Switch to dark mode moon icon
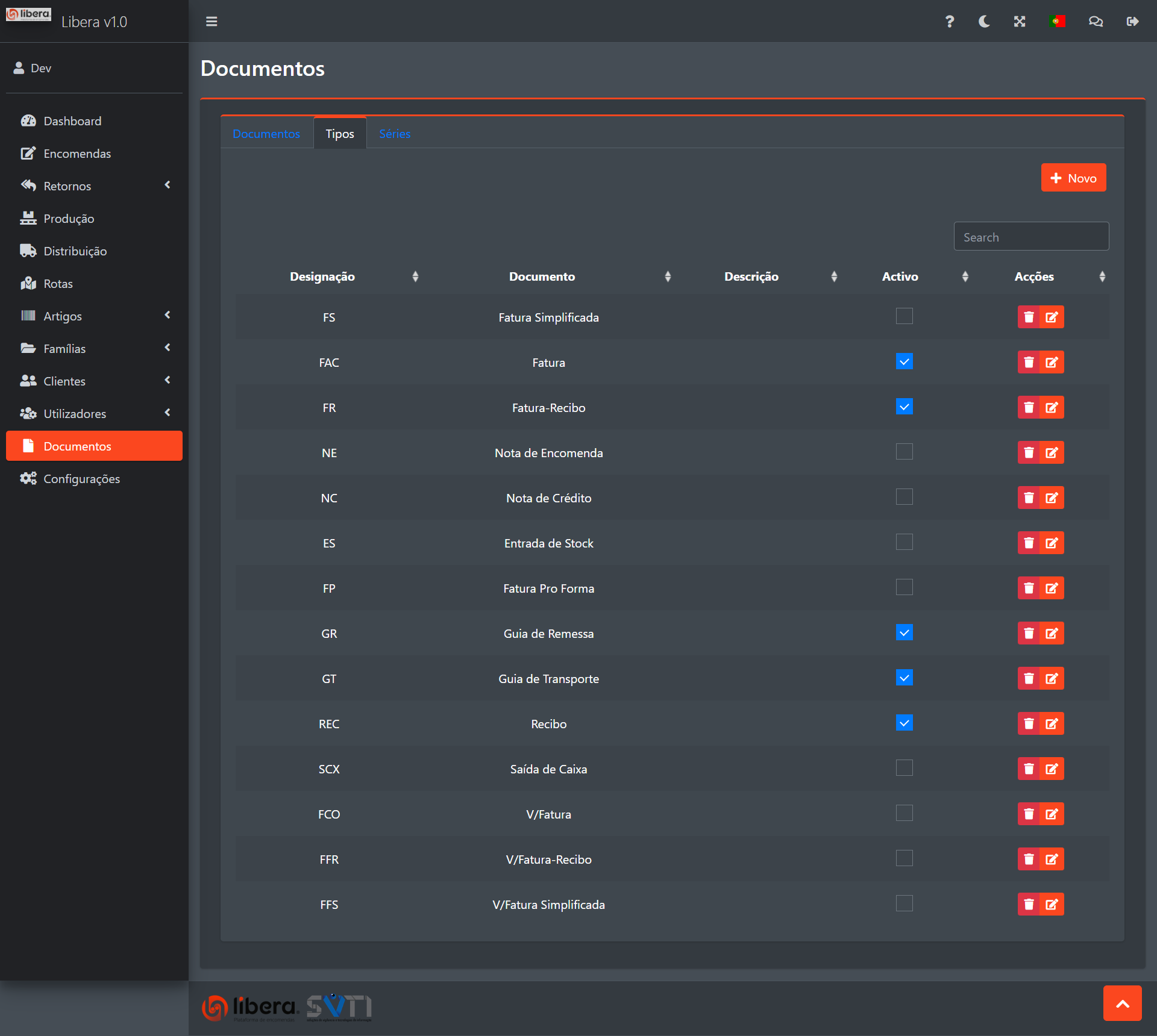Screen dimensions: 1157x1036 984,22
